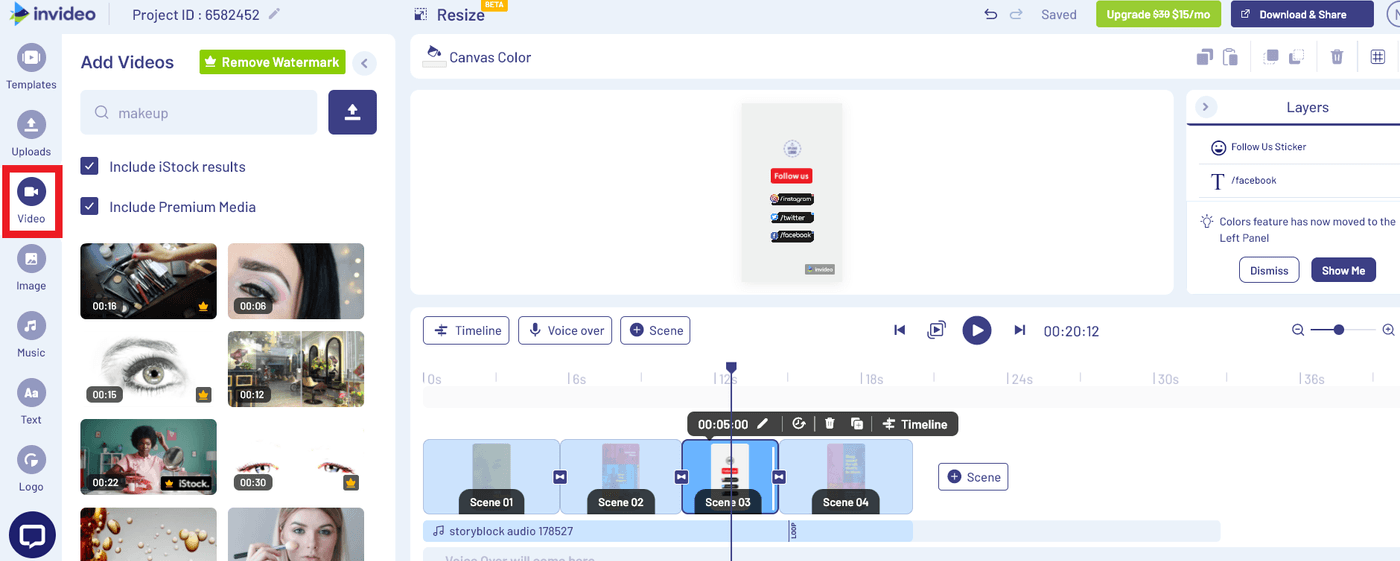Click Download & Share

(x=1303, y=14)
